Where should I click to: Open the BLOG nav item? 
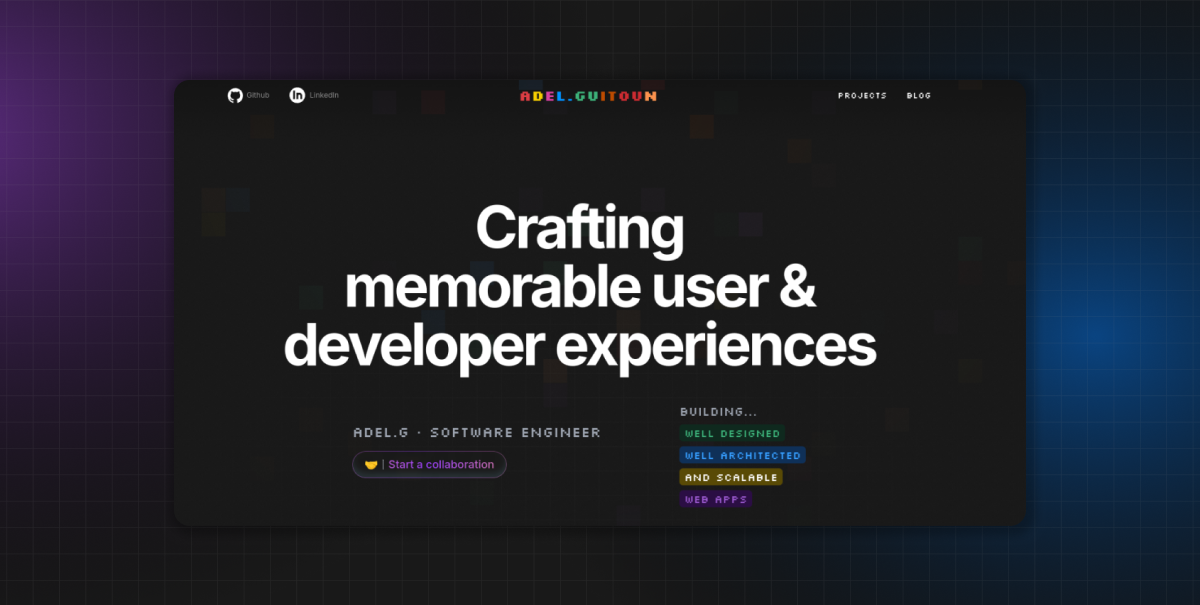(919, 96)
